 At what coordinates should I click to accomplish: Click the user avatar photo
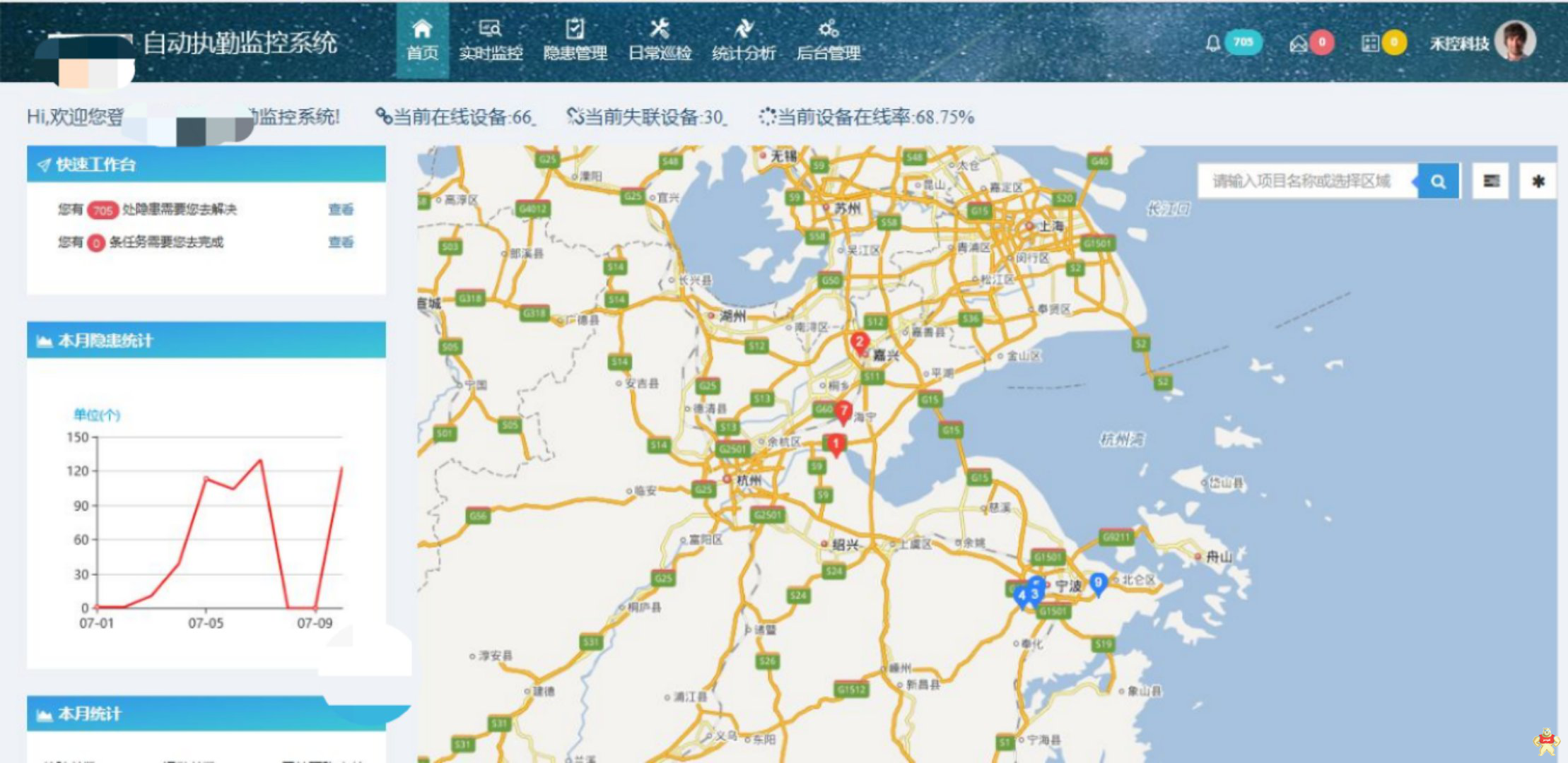(1514, 41)
